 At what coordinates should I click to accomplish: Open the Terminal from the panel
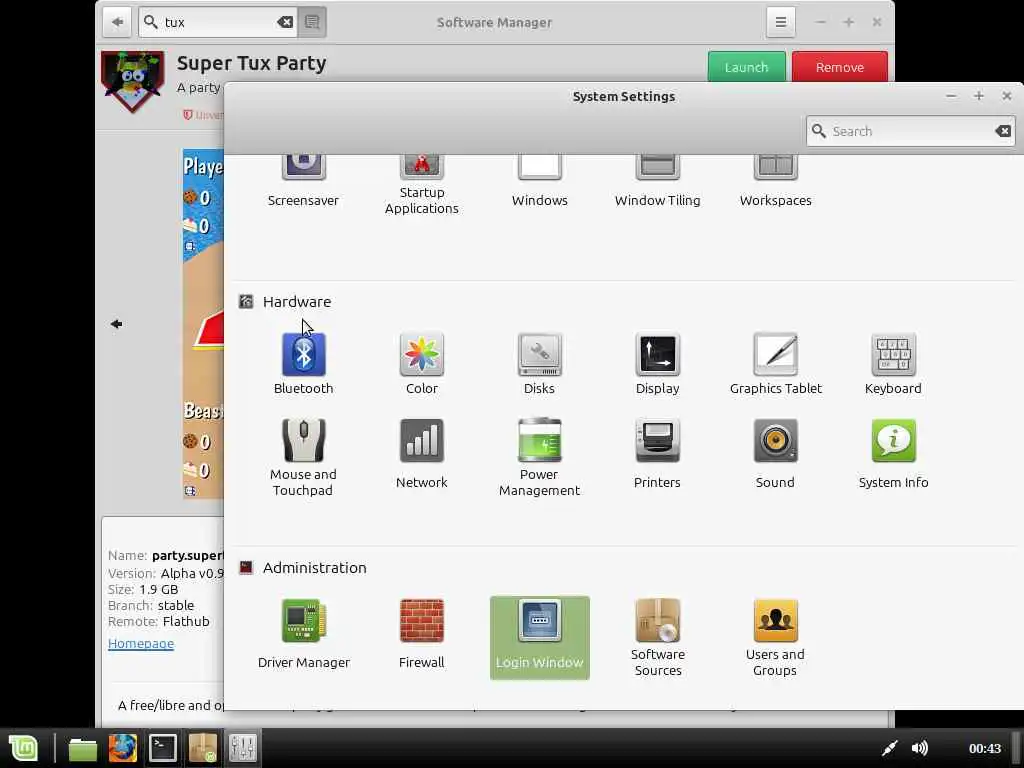click(163, 748)
